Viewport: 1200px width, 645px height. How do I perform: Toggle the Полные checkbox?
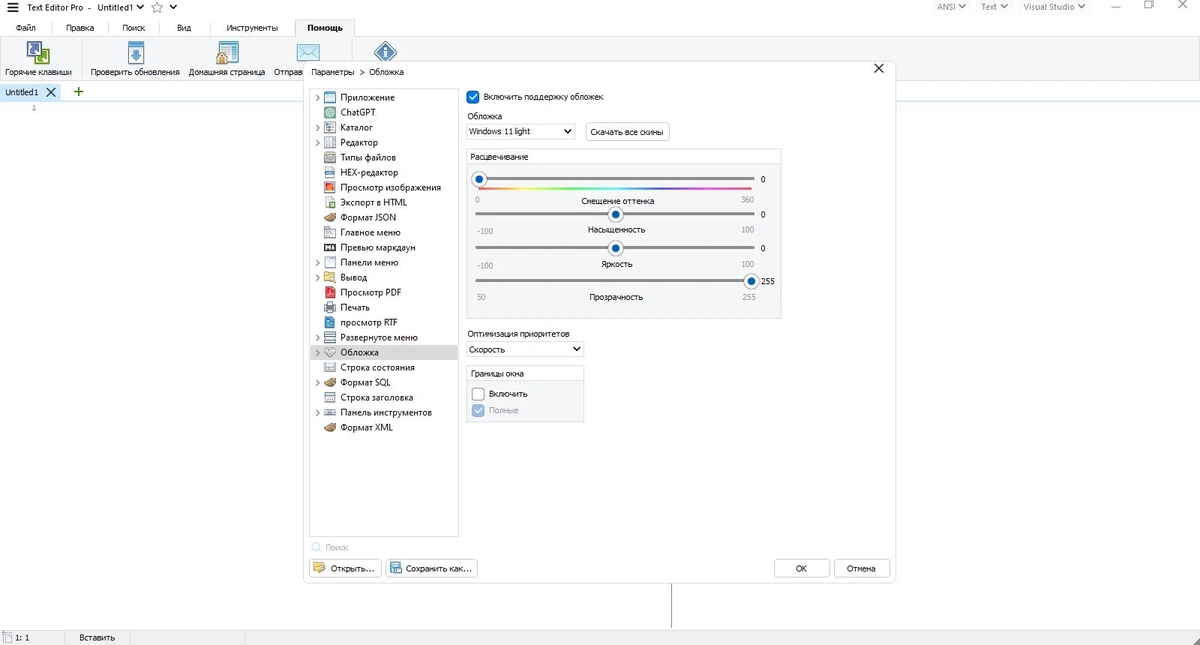click(478, 410)
